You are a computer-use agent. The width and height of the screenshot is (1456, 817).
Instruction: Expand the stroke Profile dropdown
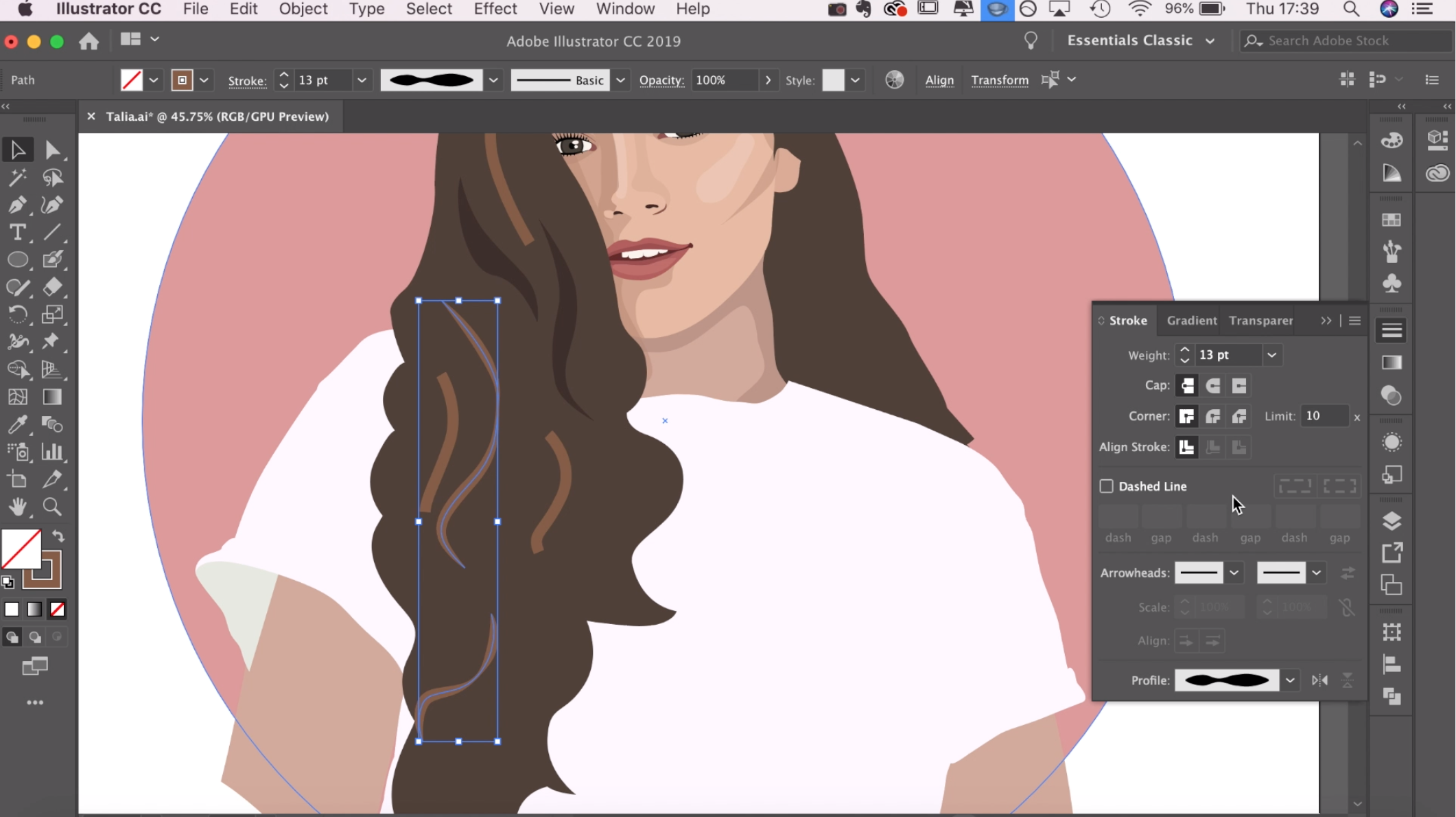tap(1290, 680)
